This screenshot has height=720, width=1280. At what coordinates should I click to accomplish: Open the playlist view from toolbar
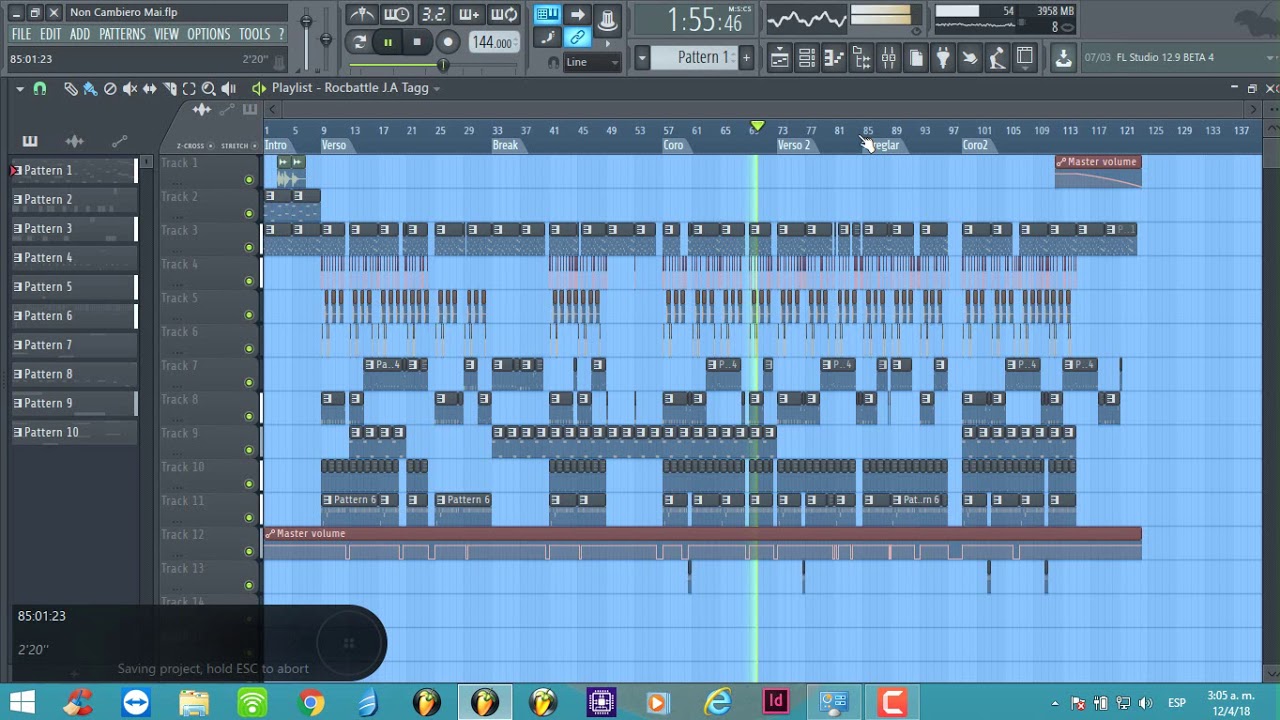778,58
